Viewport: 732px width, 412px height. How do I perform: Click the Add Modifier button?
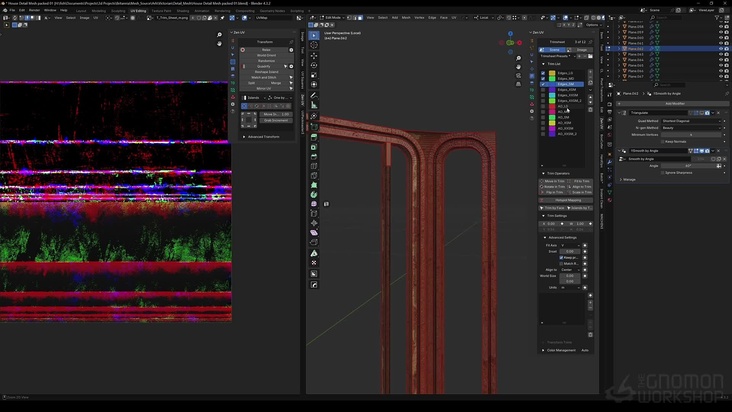click(x=675, y=103)
